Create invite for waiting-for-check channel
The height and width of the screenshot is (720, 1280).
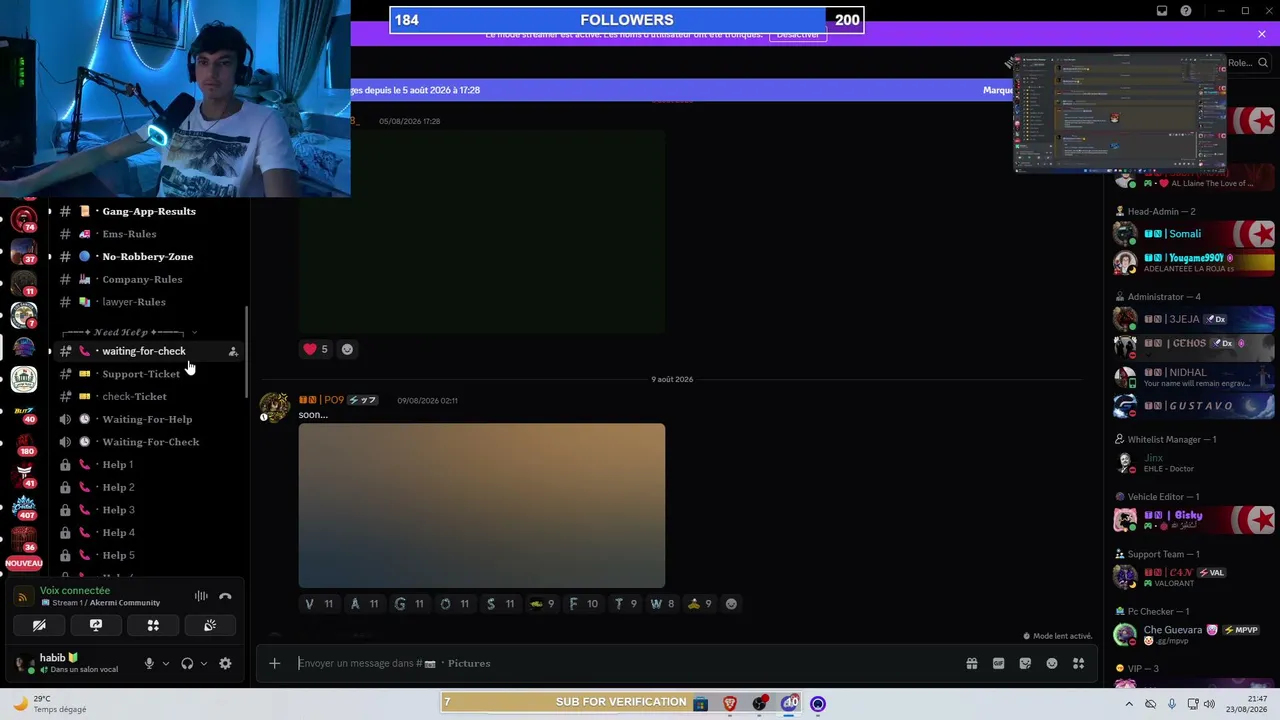tap(233, 351)
